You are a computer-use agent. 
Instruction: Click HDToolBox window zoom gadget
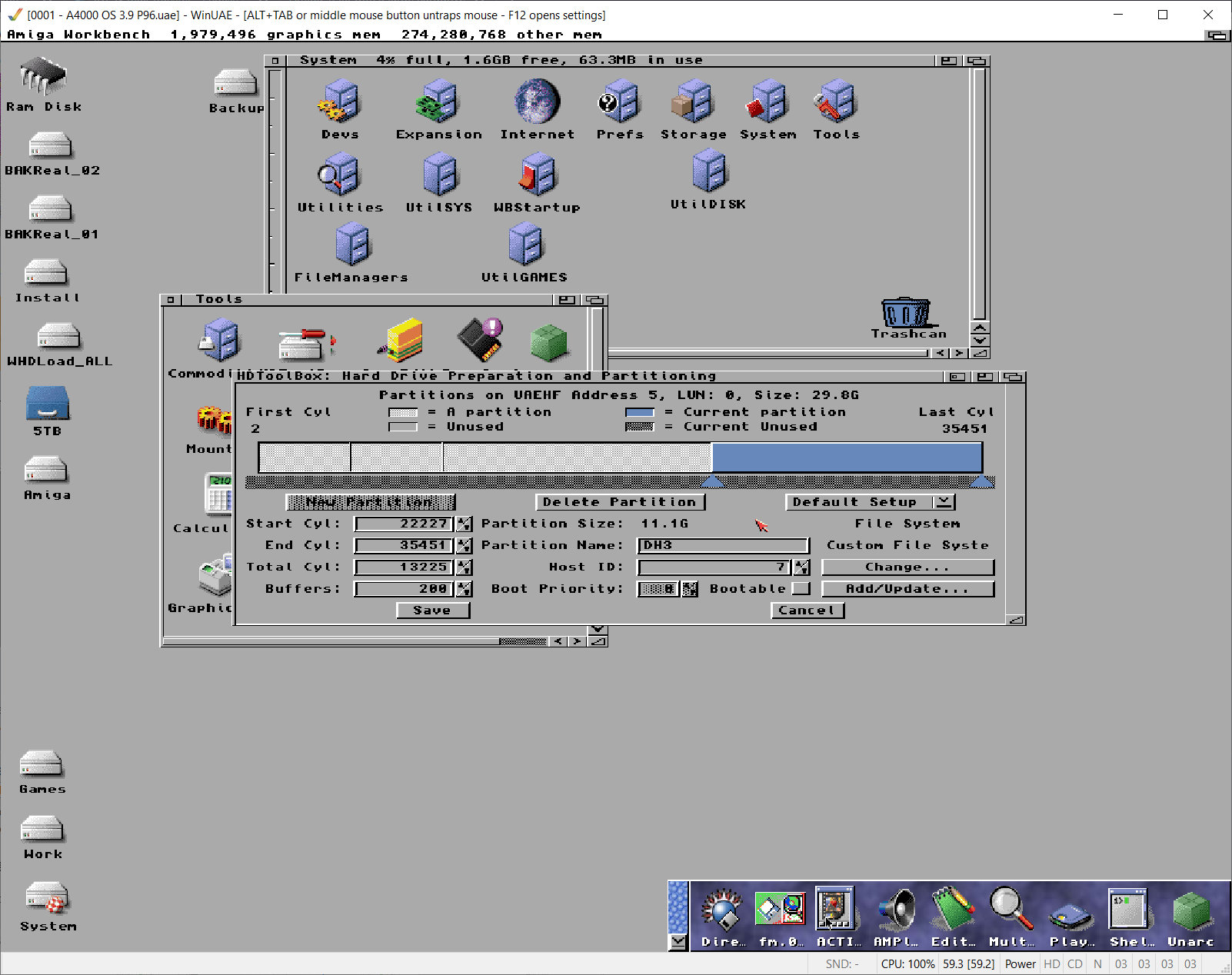pyautogui.click(x=985, y=377)
